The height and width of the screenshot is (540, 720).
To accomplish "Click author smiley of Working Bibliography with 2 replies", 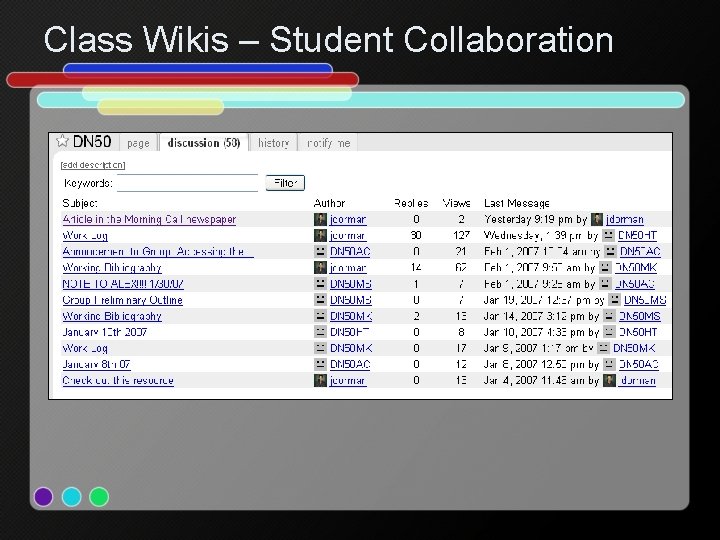I will tap(320, 315).
